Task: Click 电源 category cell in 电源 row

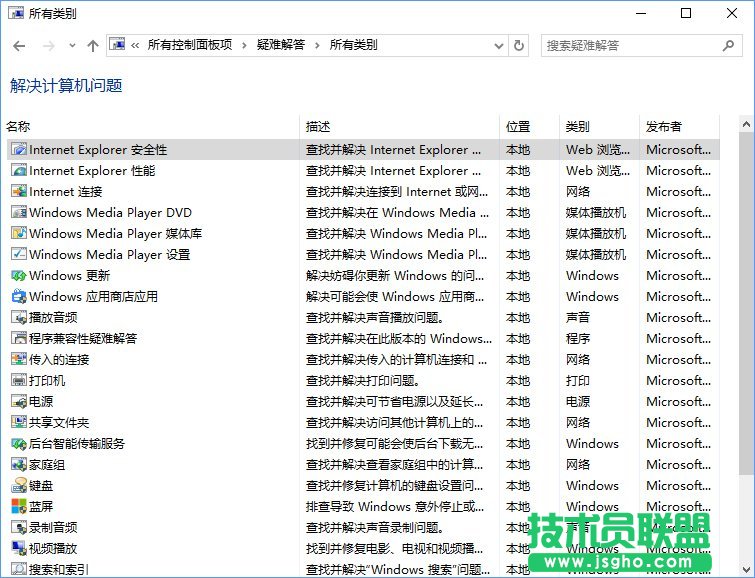Action: 577,401
